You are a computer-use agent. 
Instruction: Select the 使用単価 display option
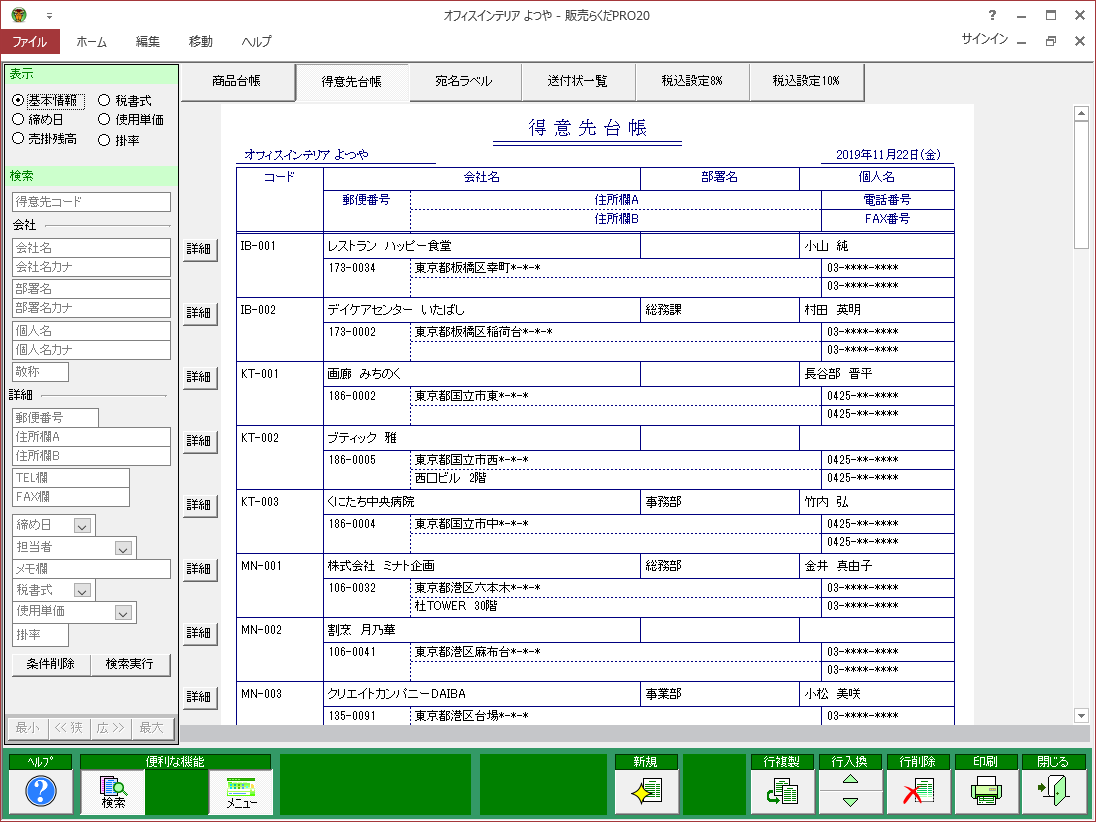click(104, 120)
